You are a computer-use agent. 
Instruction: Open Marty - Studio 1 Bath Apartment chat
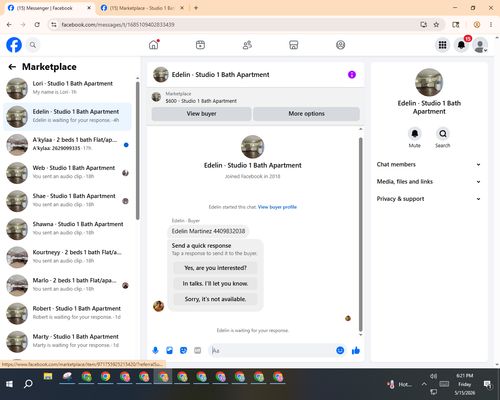point(68,342)
